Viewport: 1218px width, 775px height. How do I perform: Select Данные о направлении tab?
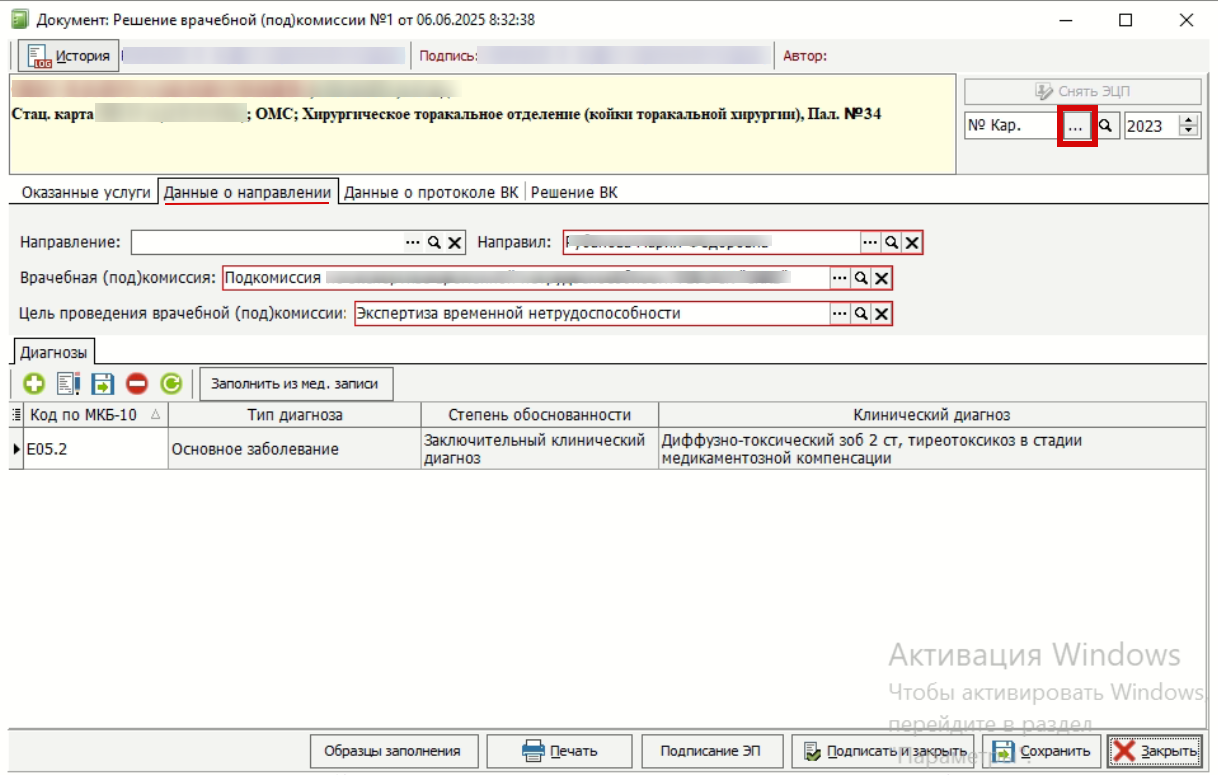[x=247, y=193]
